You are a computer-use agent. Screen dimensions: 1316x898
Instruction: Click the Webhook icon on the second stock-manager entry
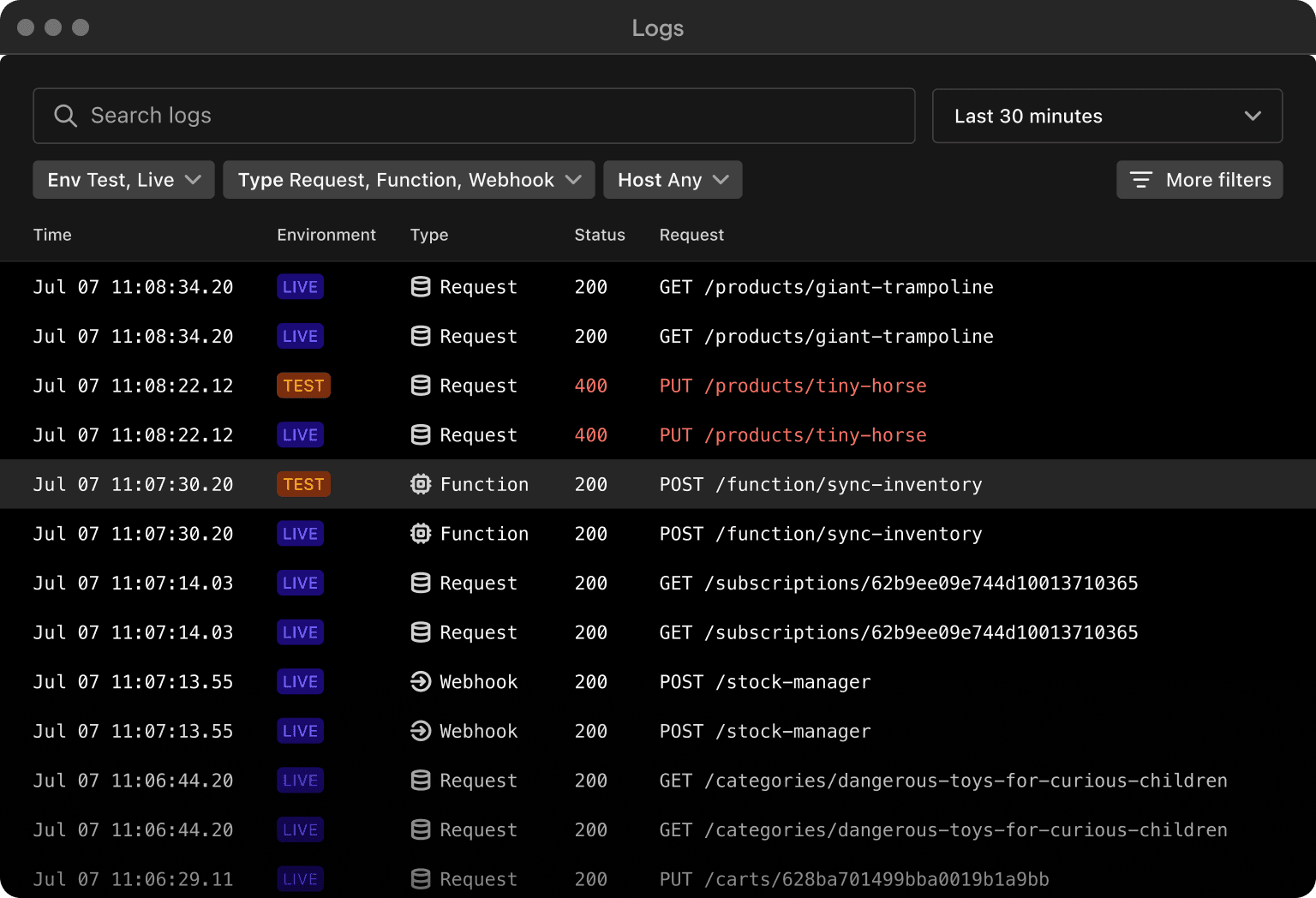pos(421,731)
